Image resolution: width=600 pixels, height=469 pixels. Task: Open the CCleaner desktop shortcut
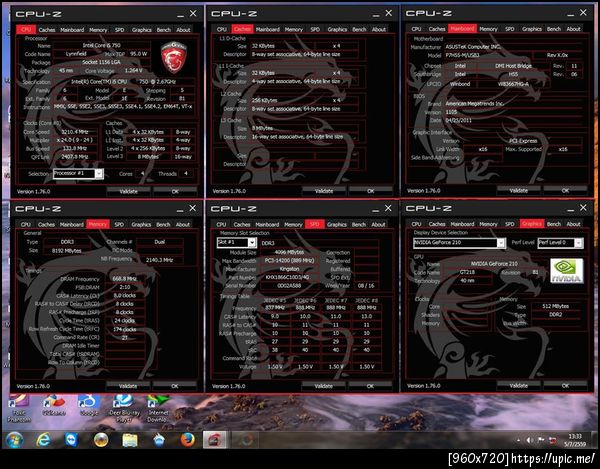[54, 406]
